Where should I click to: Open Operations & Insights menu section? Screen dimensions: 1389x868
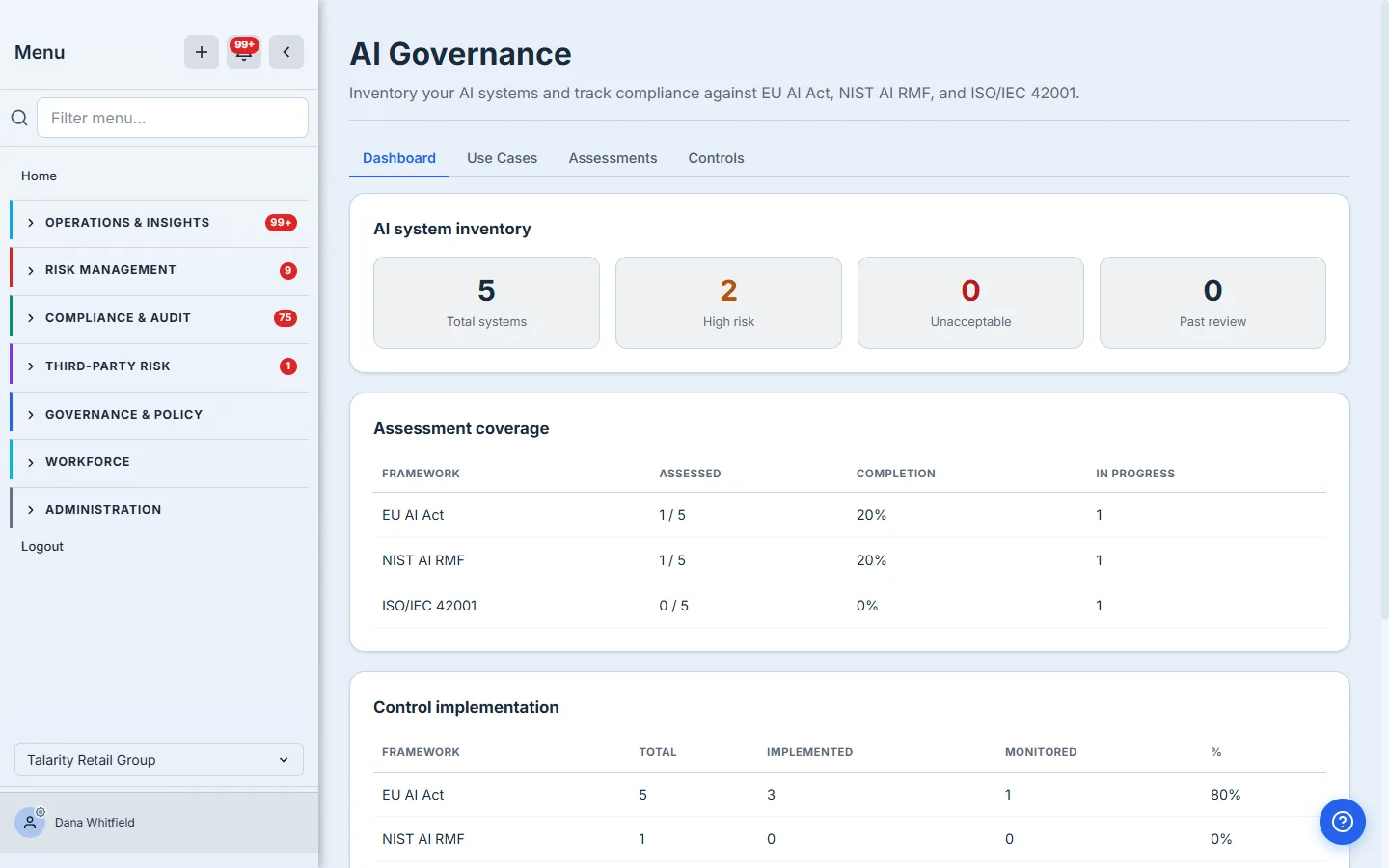click(159, 223)
